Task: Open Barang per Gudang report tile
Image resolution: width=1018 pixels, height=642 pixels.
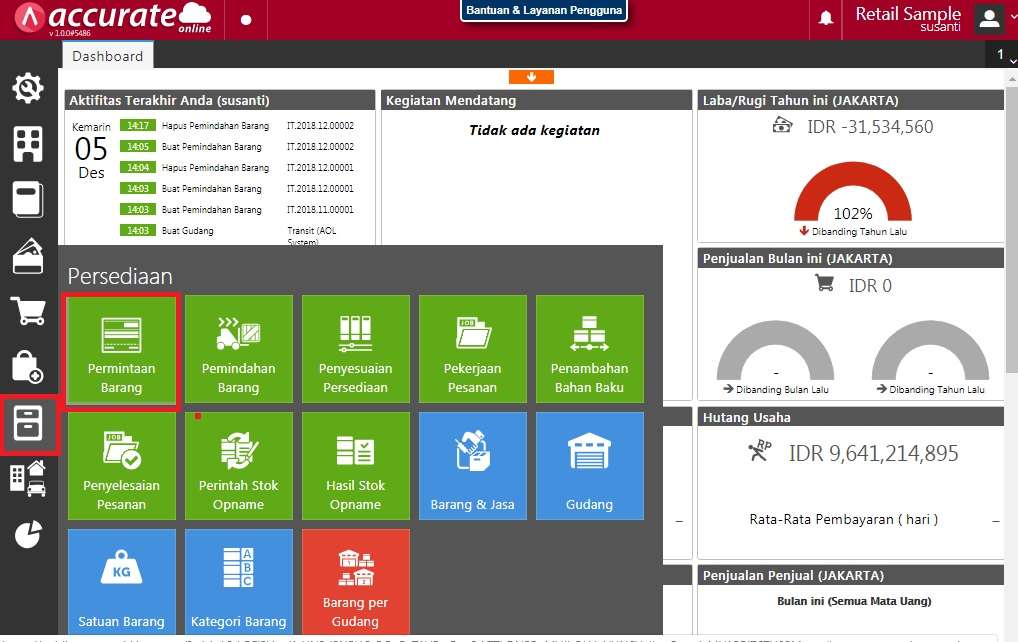Action: point(356,582)
